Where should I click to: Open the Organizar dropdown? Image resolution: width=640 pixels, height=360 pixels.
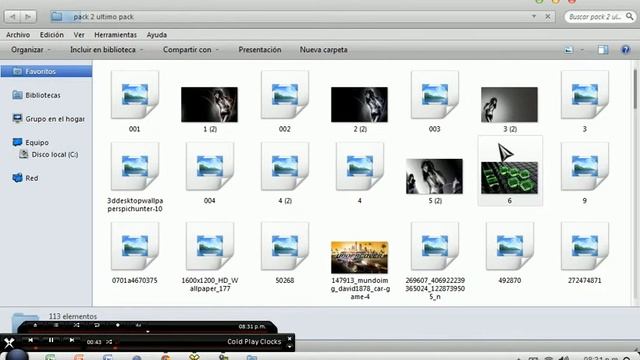[31, 50]
